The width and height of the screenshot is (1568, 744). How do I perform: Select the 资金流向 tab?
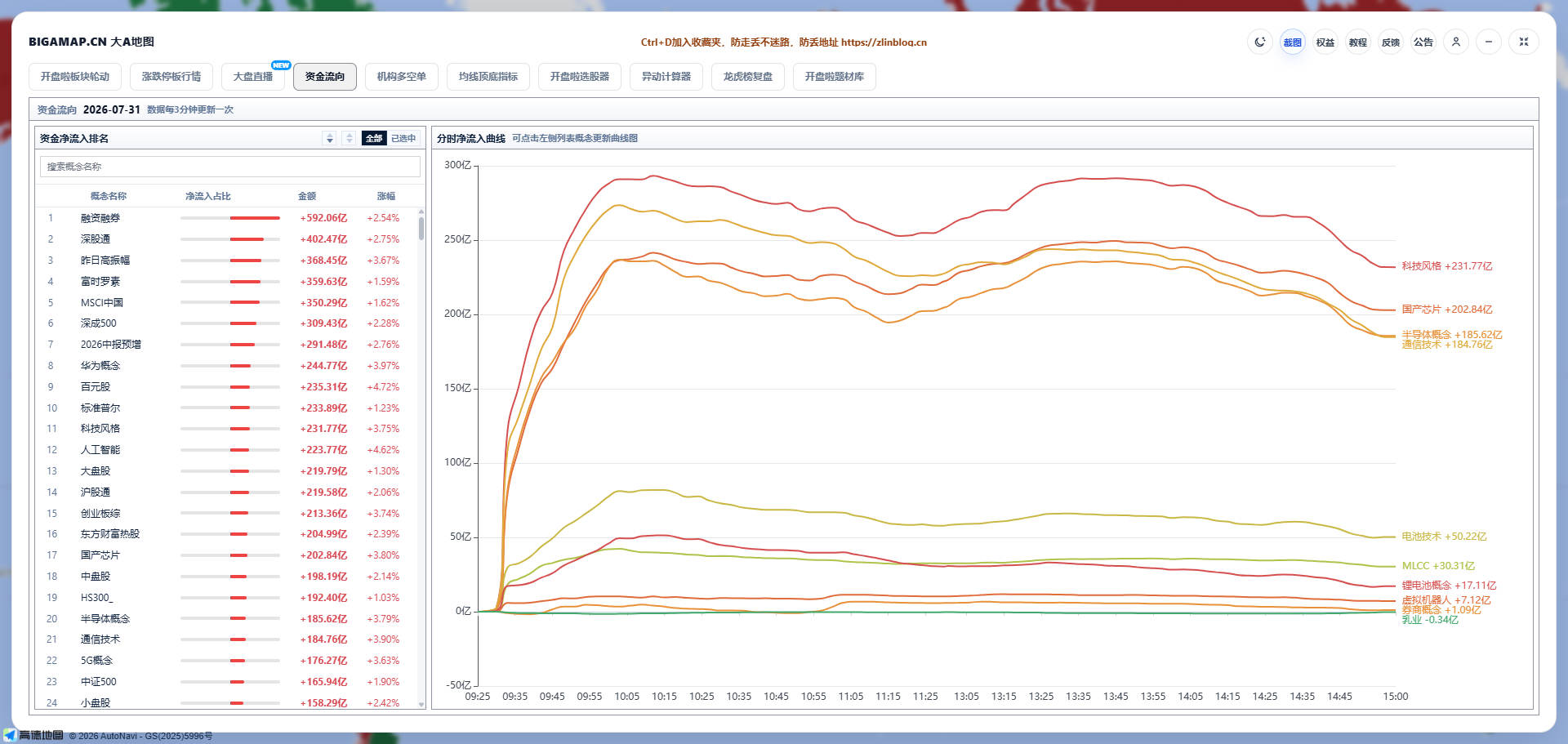pyautogui.click(x=325, y=77)
